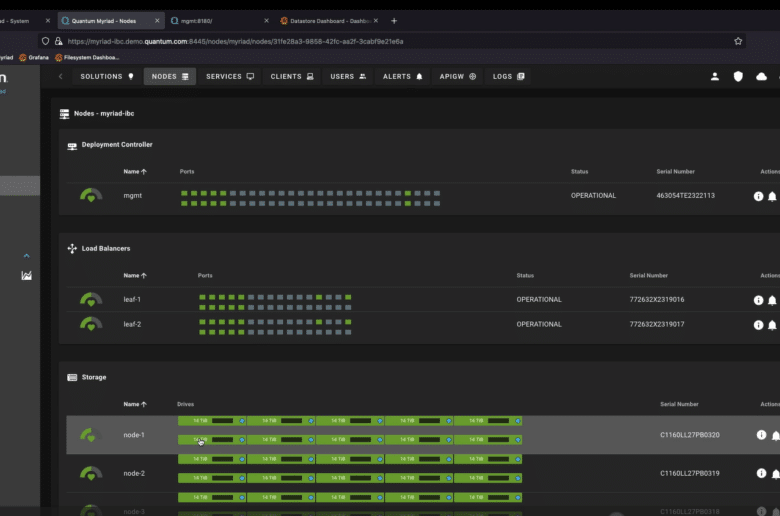
Task: Go to the Clients section
Action: [x=292, y=76]
